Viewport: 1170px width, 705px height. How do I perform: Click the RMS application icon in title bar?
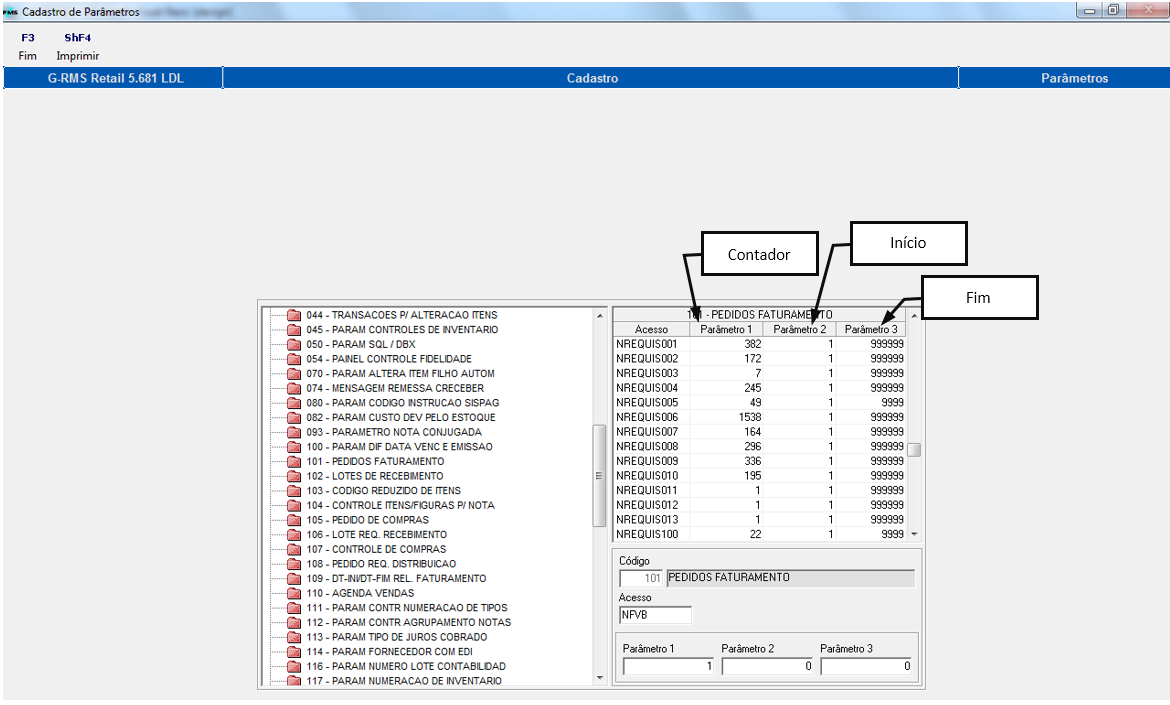tap(10, 12)
